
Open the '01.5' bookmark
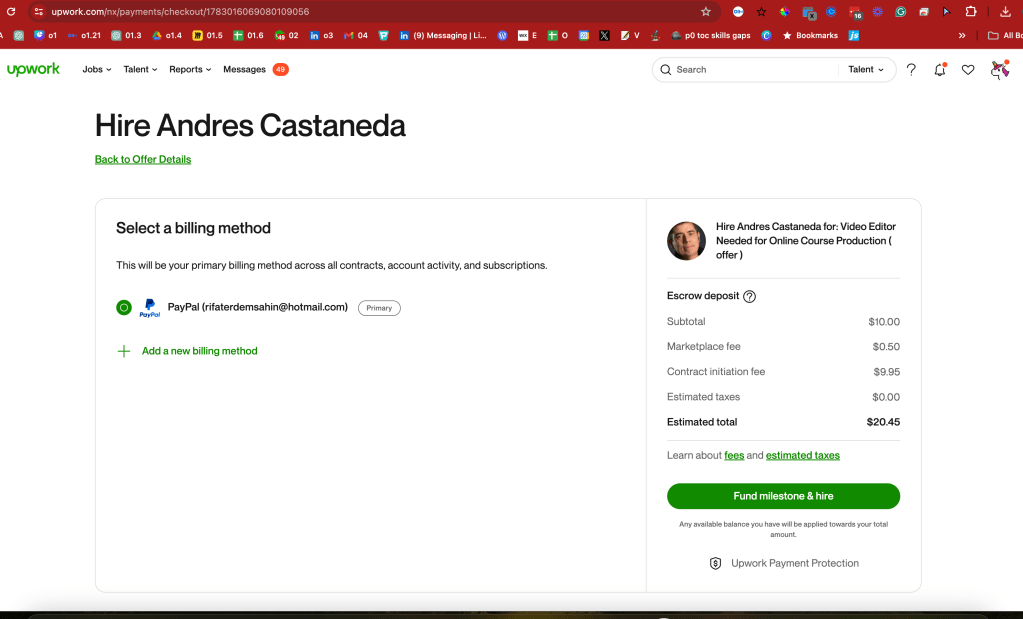tap(207, 35)
